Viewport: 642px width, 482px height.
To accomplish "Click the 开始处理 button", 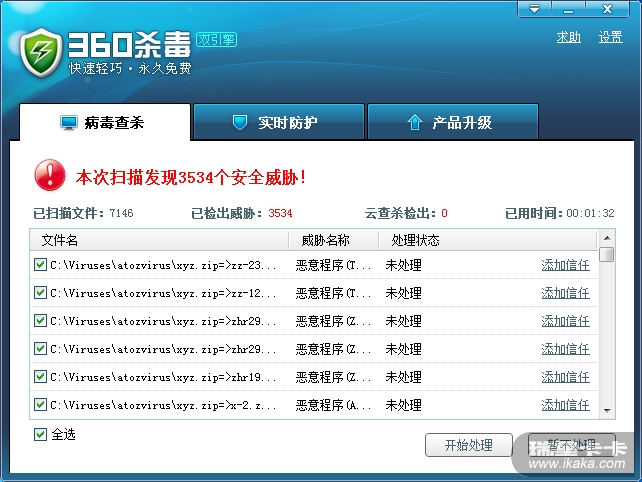I will tap(469, 445).
